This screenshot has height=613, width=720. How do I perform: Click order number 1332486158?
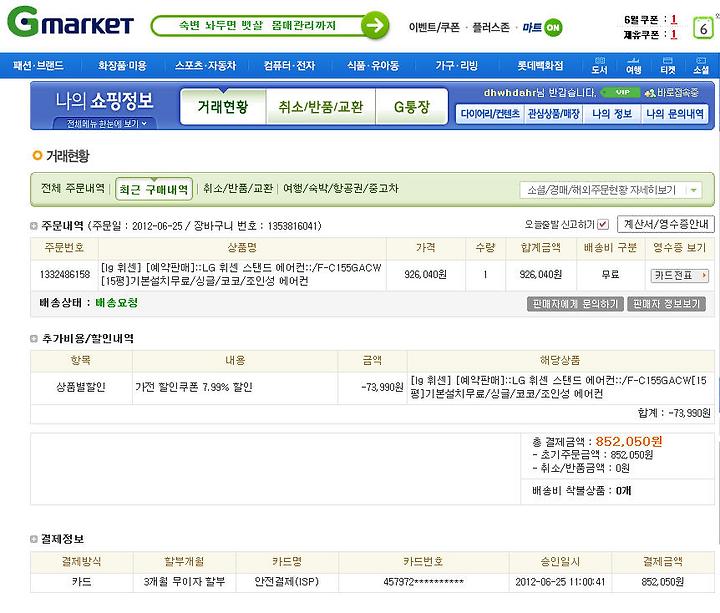coord(65,275)
